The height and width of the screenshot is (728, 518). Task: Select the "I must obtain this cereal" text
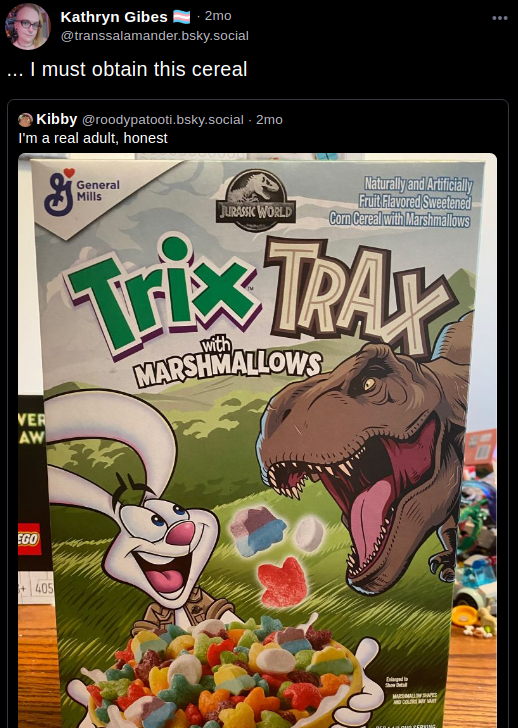[x=138, y=70]
